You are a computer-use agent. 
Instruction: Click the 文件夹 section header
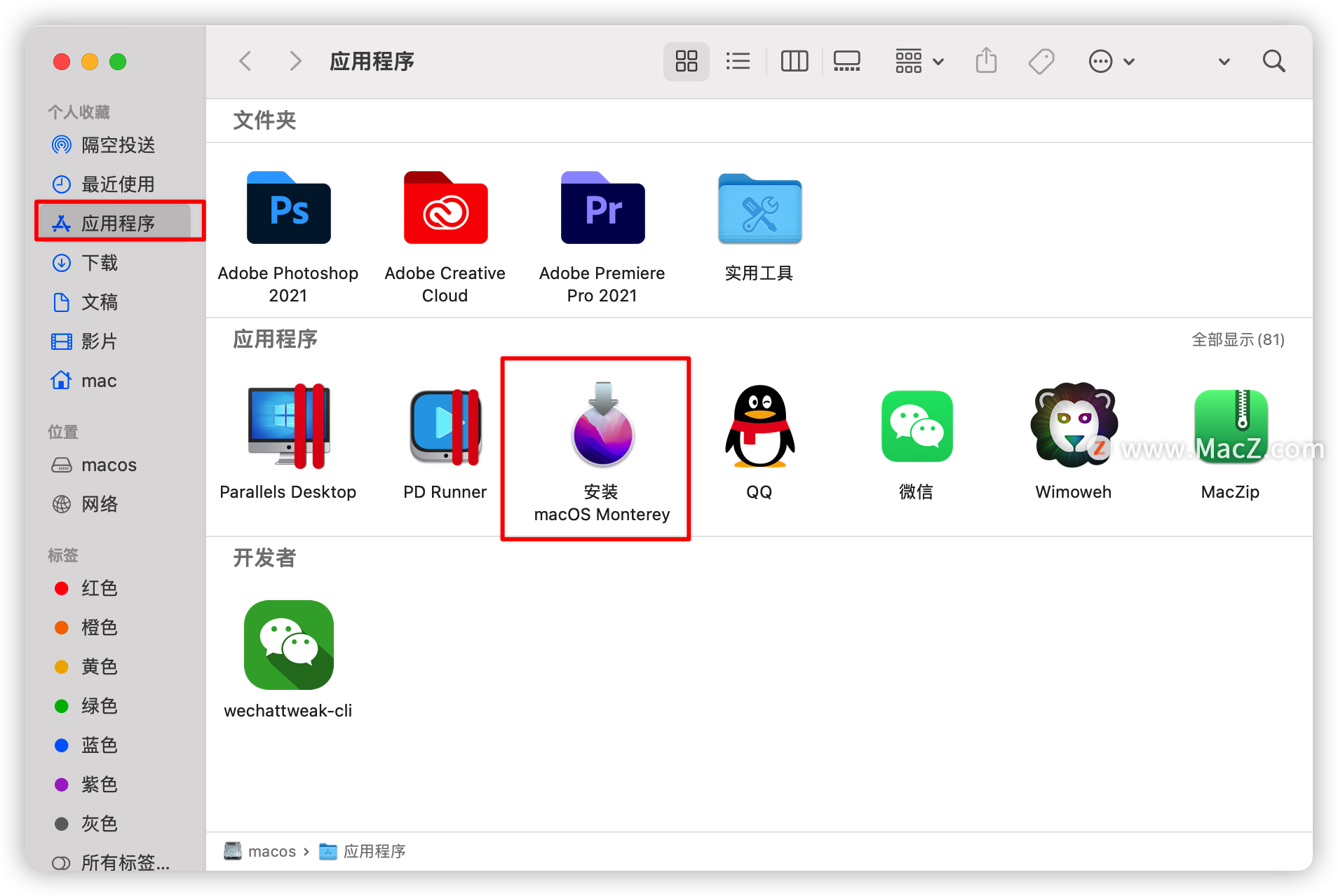click(264, 120)
